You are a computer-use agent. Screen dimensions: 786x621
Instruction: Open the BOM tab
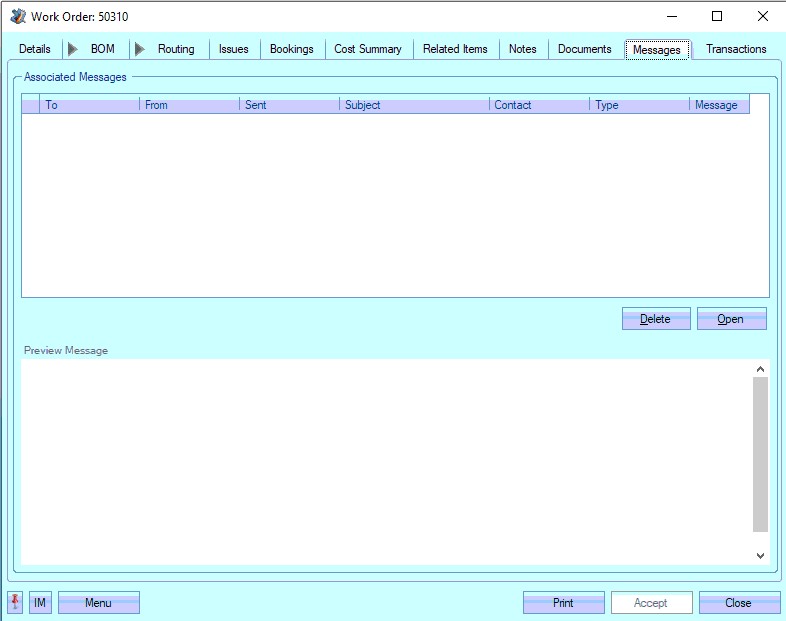point(103,49)
